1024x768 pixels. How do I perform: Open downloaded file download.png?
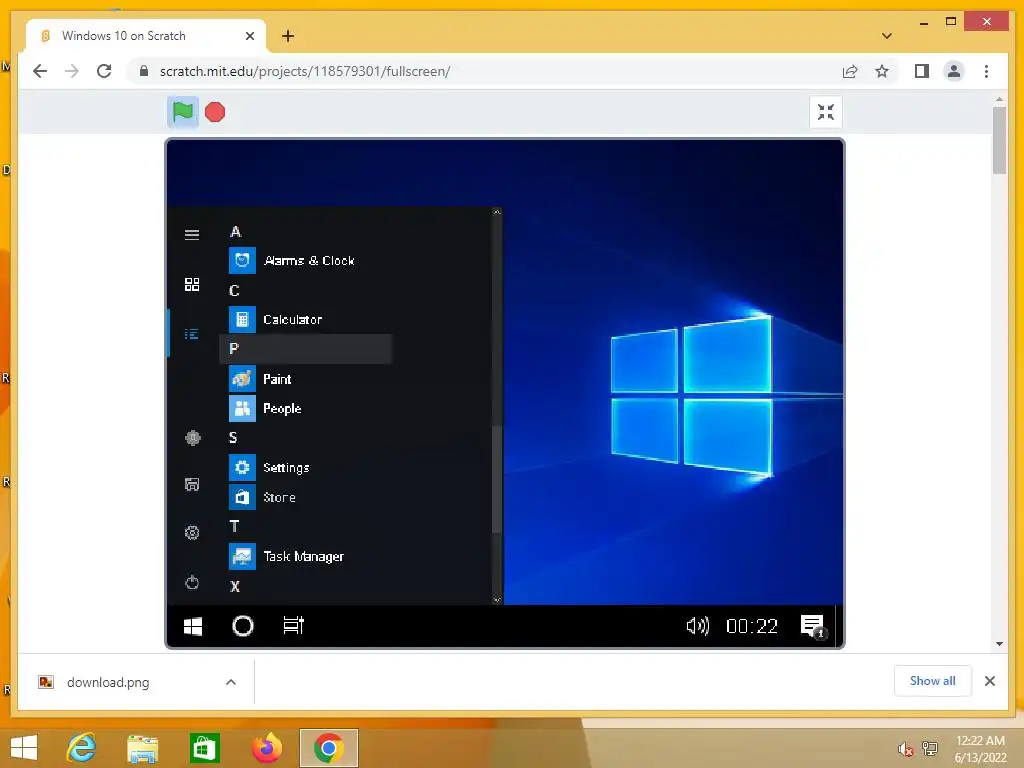coord(108,682)
